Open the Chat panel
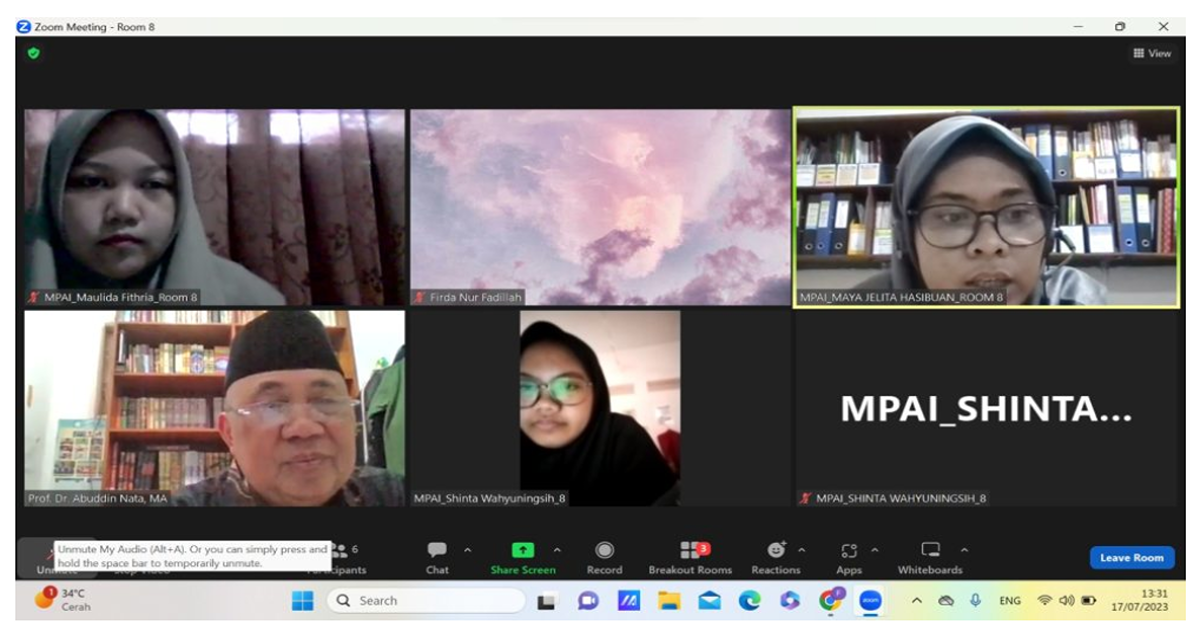This screenshot has height=628, width=1200. coord(437,549)
